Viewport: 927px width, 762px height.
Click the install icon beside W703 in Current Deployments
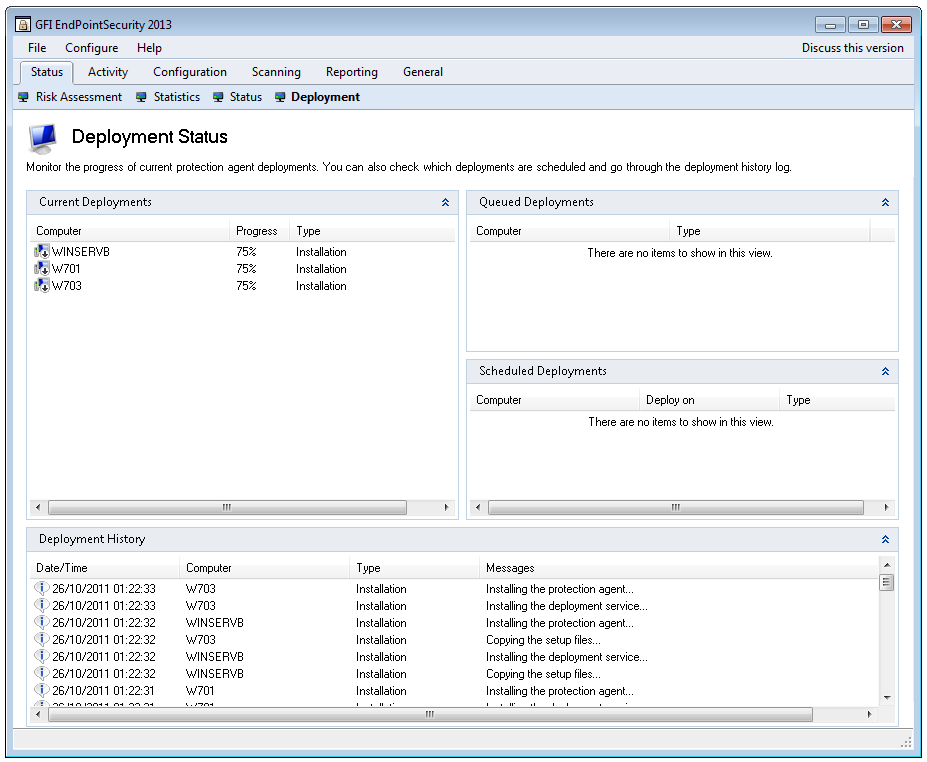[42, 286]
